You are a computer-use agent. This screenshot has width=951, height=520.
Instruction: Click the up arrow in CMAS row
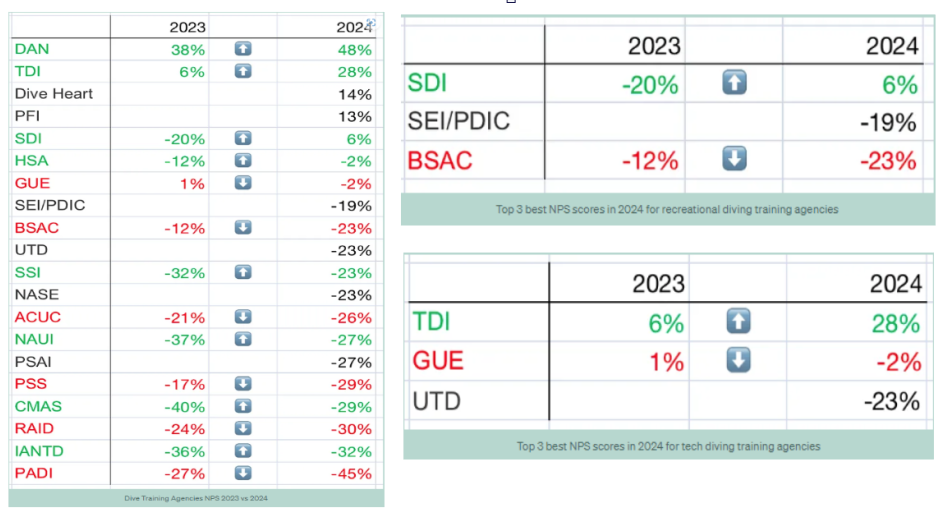point(243,406)
